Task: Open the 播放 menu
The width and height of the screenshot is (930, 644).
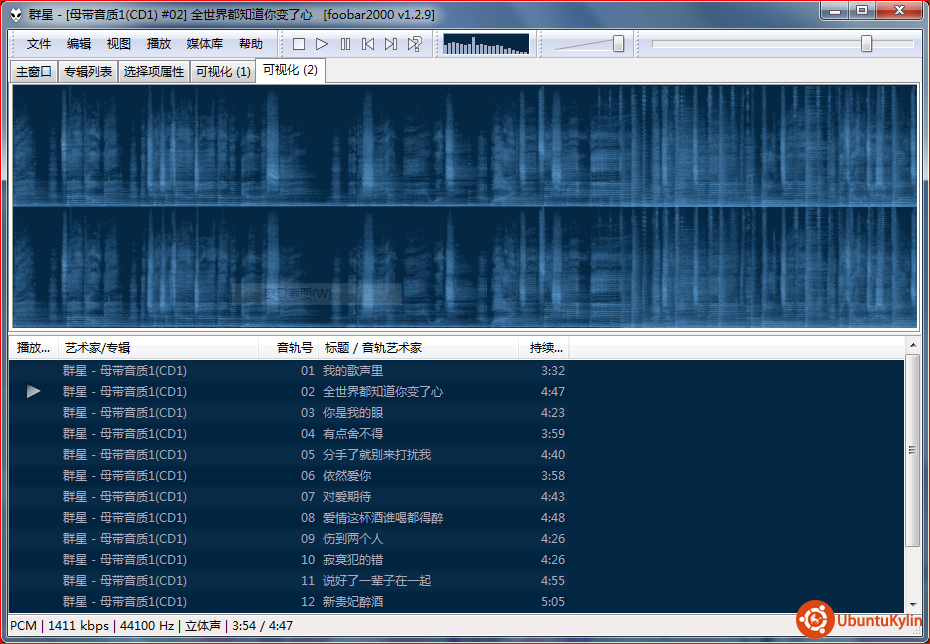Action: click(159, 44)
